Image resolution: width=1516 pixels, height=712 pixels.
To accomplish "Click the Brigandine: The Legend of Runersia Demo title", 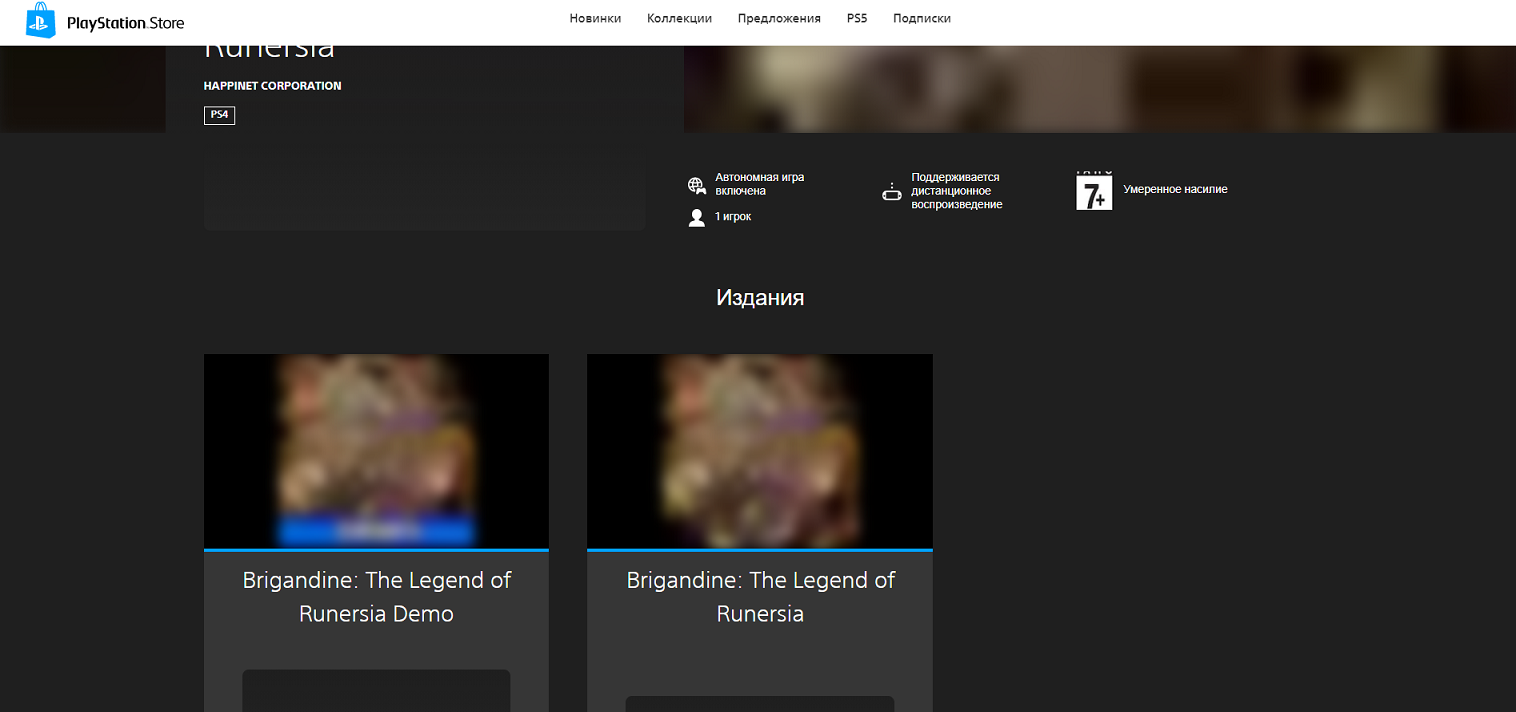I will tap(376, 597).
